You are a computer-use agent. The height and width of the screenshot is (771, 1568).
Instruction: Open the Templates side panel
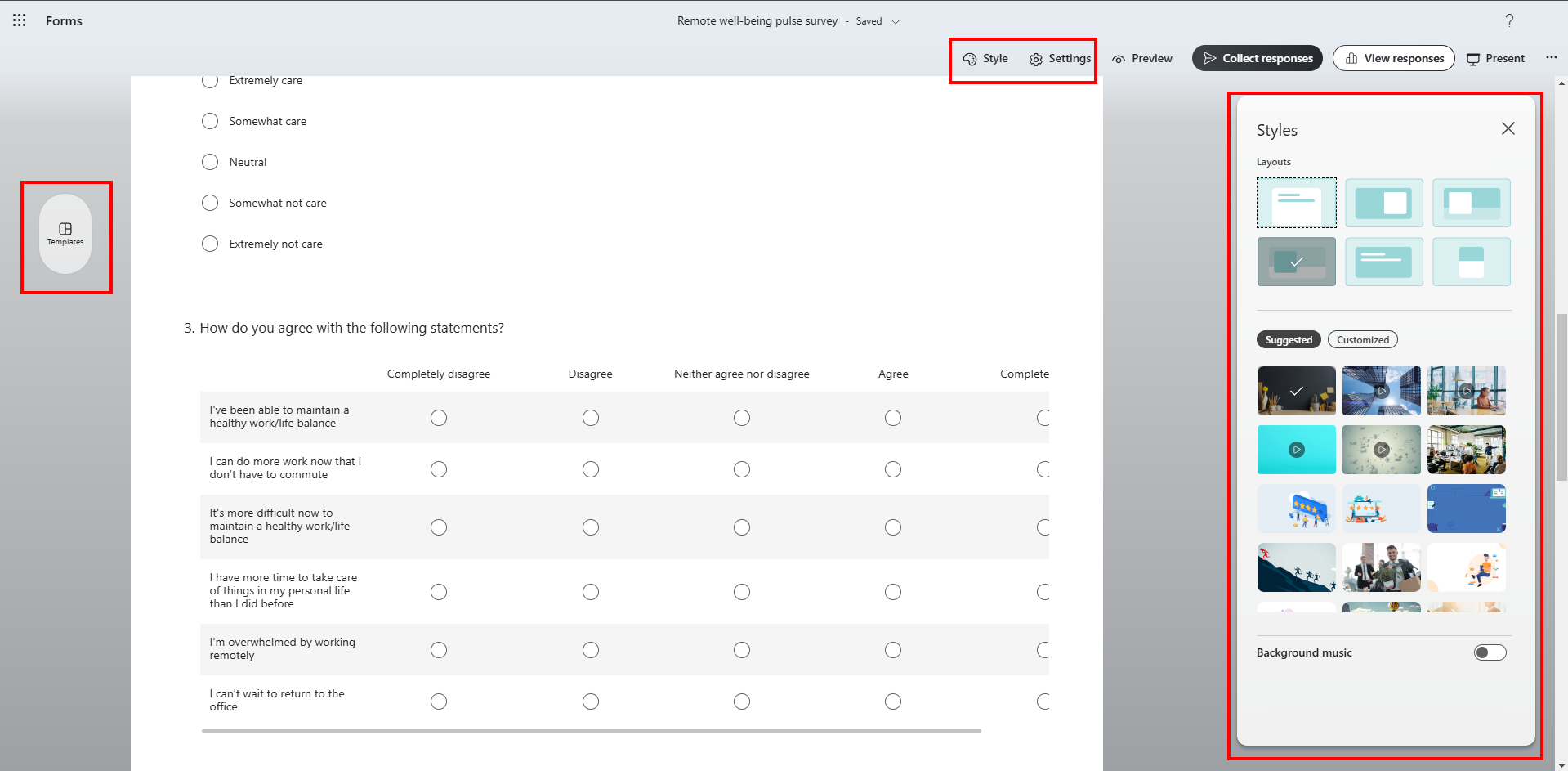pos(65,234)
